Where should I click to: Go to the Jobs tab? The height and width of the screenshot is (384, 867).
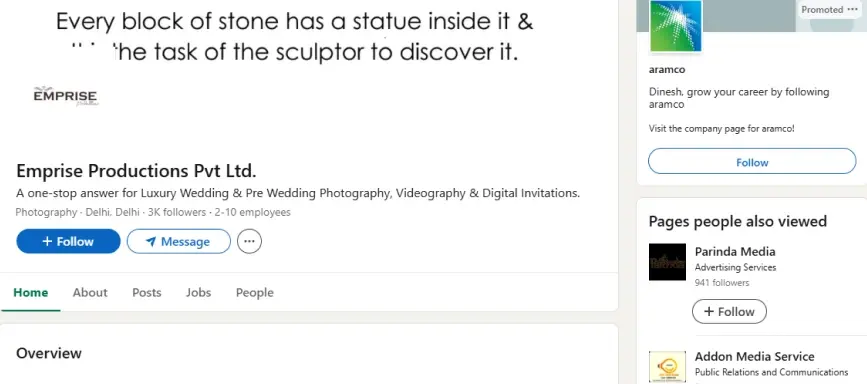pos(199,292)
